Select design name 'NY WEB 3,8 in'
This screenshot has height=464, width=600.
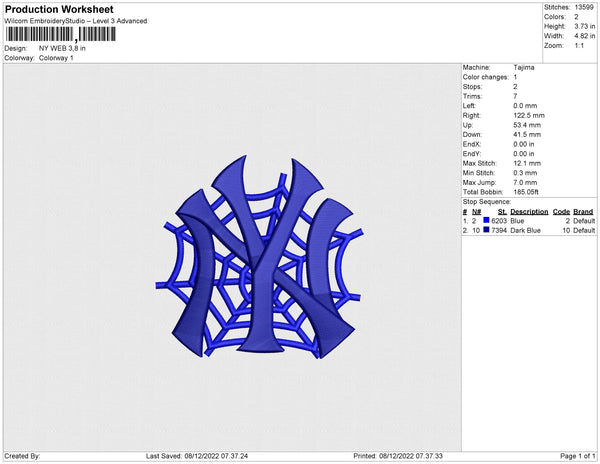point(62,48)
